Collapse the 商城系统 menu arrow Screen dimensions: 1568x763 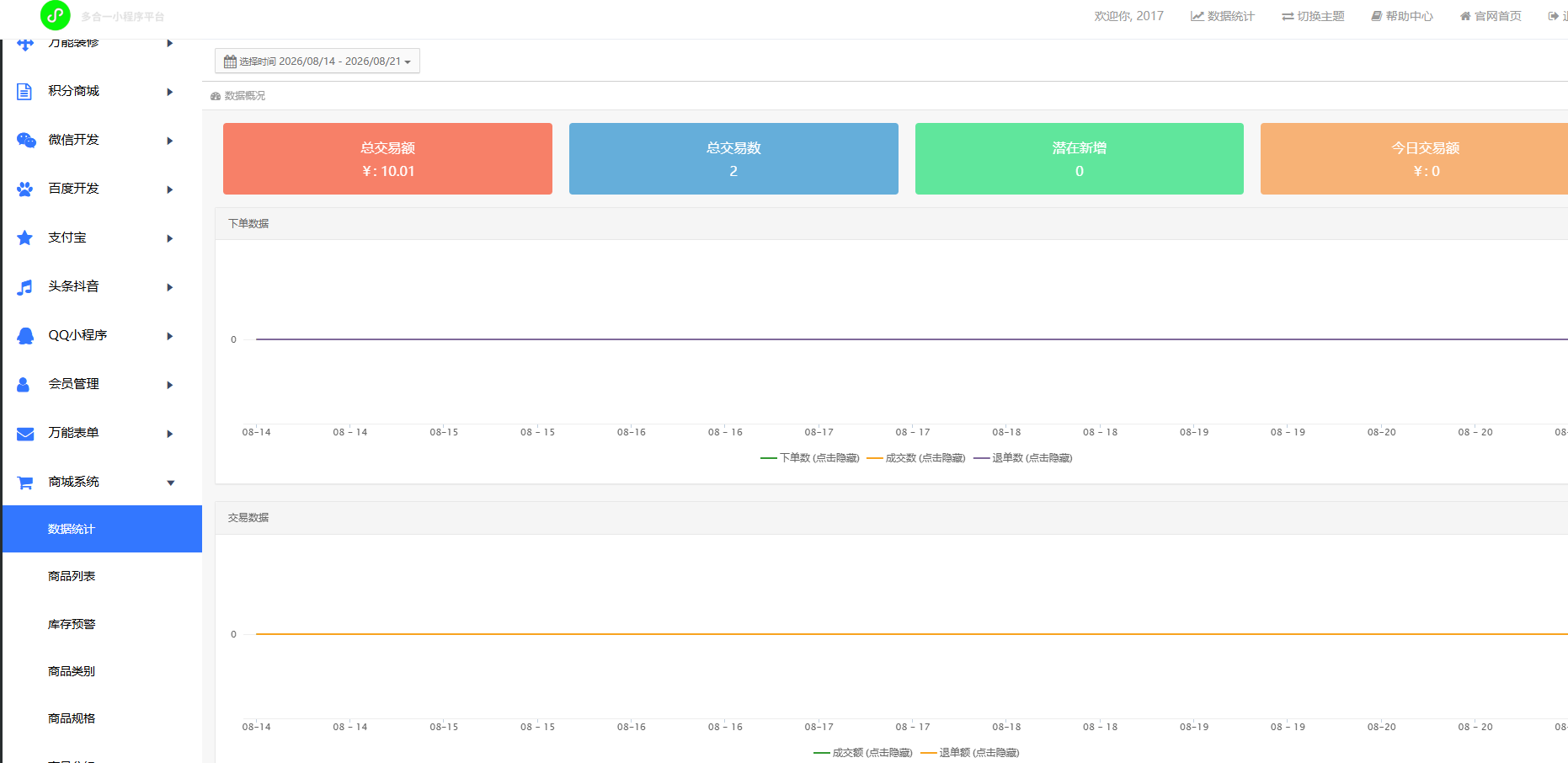(171, 483)
